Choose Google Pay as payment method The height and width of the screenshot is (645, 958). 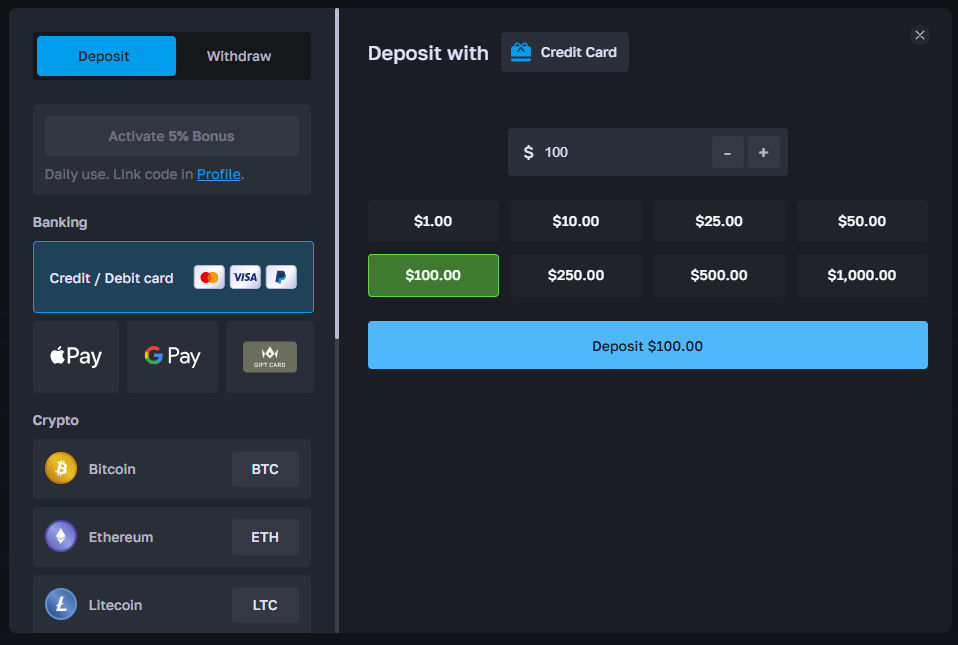pos(172,356)
